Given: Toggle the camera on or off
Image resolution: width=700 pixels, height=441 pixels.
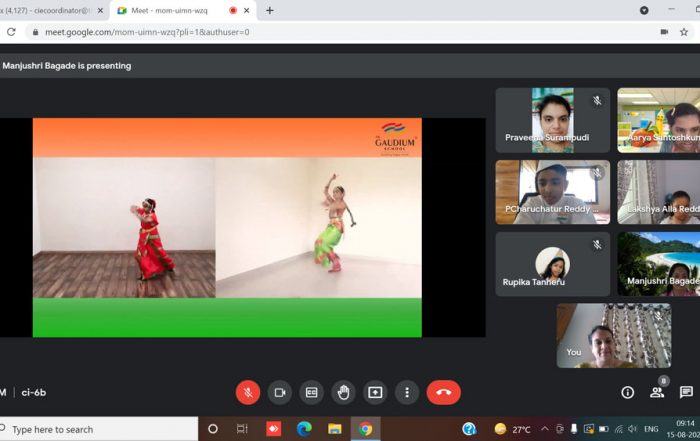Looking at the screenshot, I should (280, 392).
